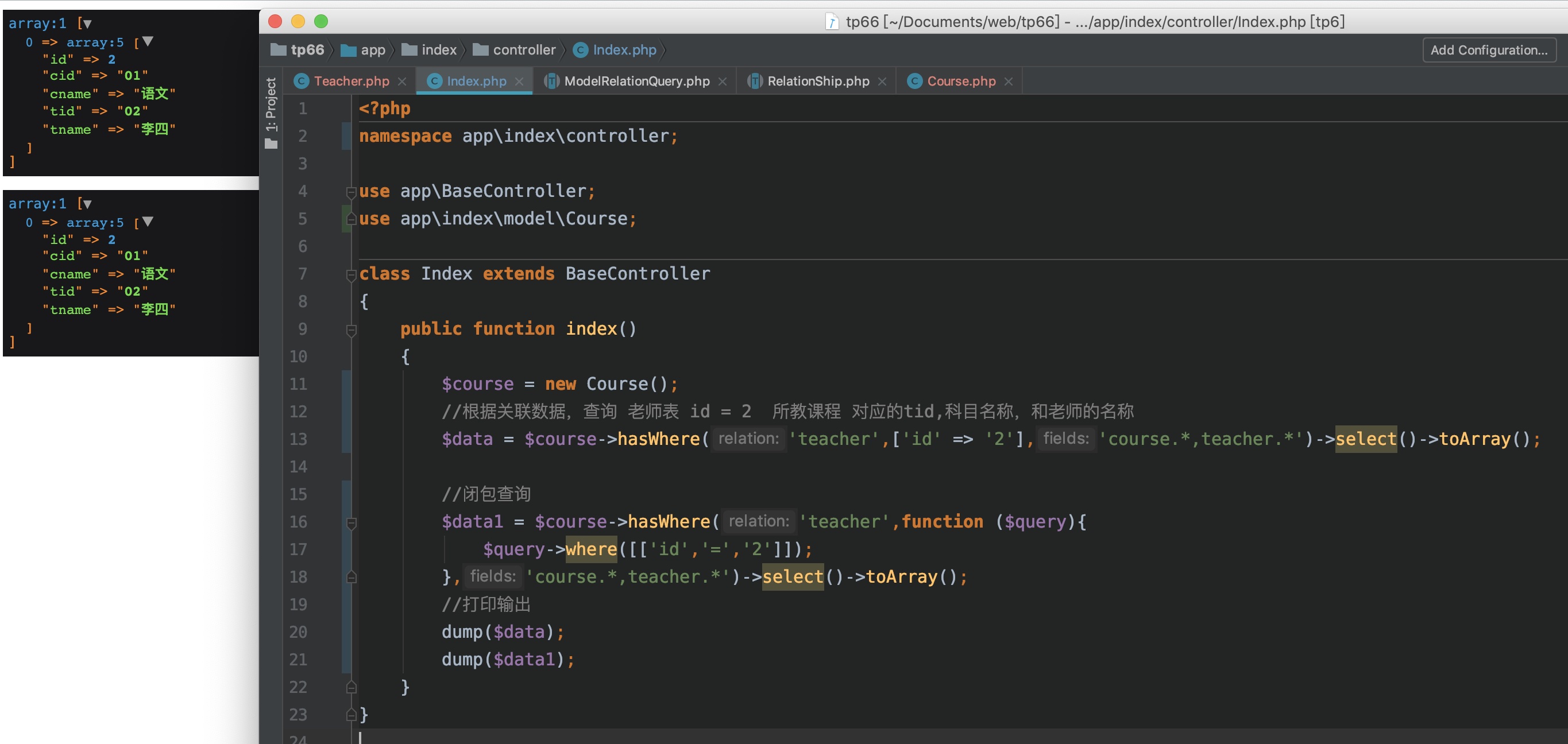Screen dimensions: 1568x744
Task: Open the Course.php editor tab
Action: point(961,81)
